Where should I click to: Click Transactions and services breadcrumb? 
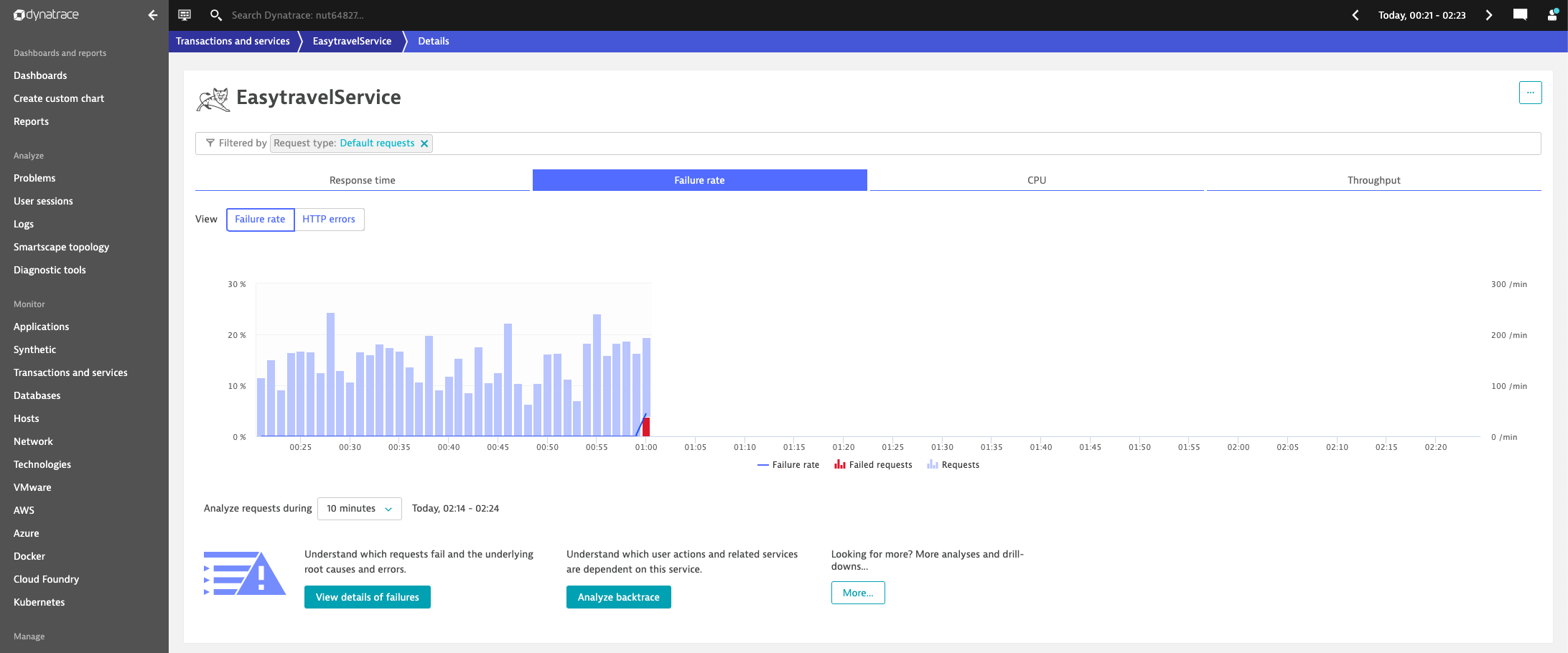pyautogui.click(x=233, y=41)
